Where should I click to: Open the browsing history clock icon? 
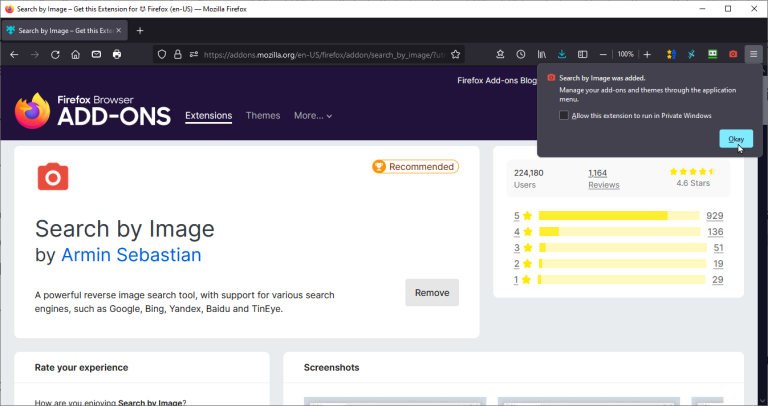tap(521, 54)
